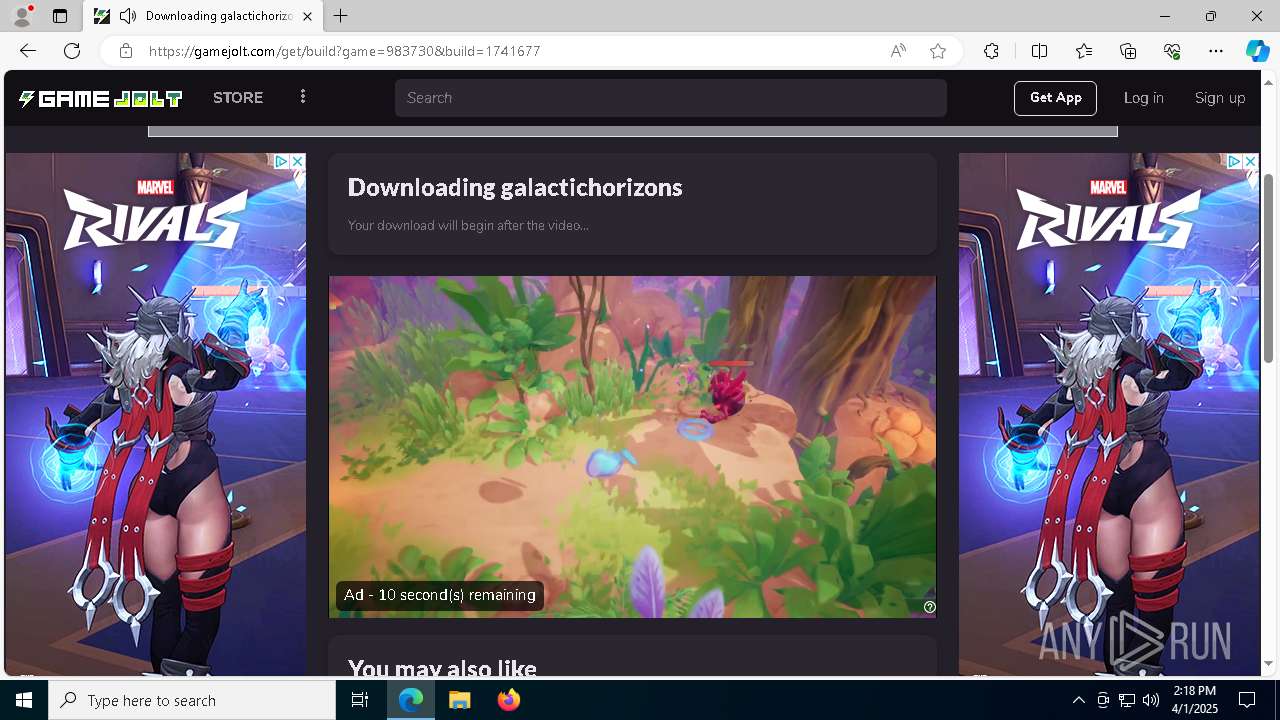The width and height of the screenshot is (1280, 720).
Task: Click the gamejolt.com address bar URL
Action: pyautogui.click(x=344, y=51)
